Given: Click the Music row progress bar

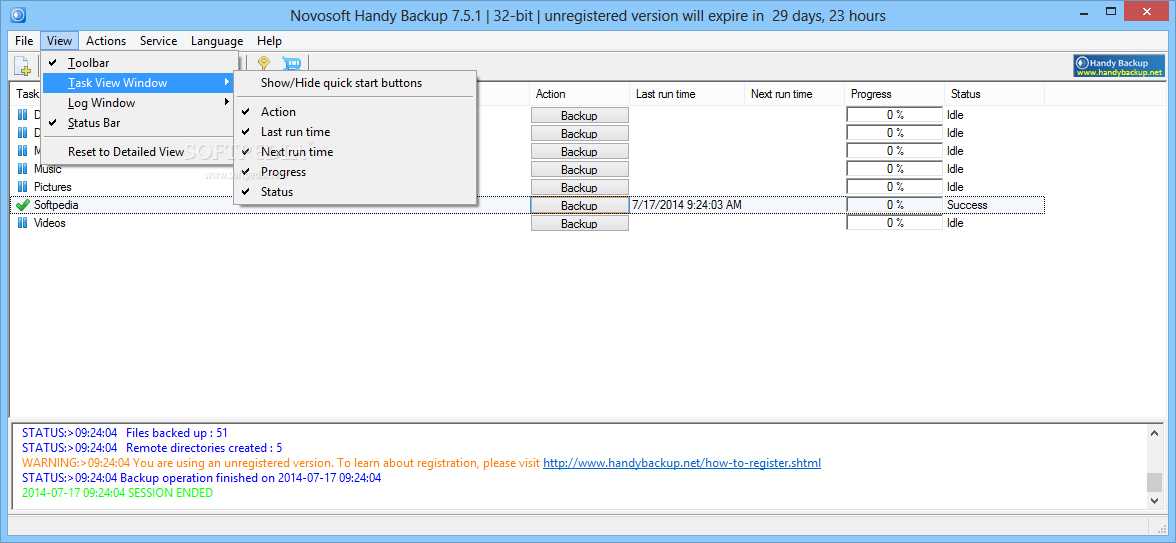Looking at the screenshot, I should coord(895,169).
